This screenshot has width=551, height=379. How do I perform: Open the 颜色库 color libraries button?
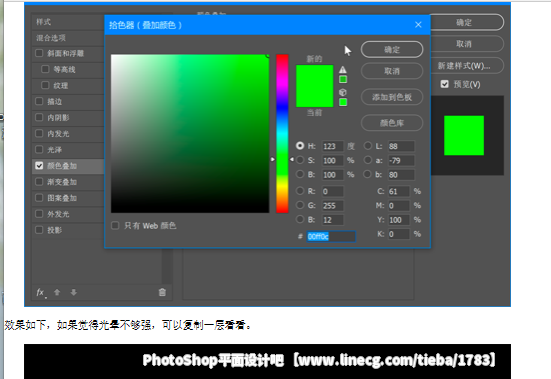(x=392, y=123)
